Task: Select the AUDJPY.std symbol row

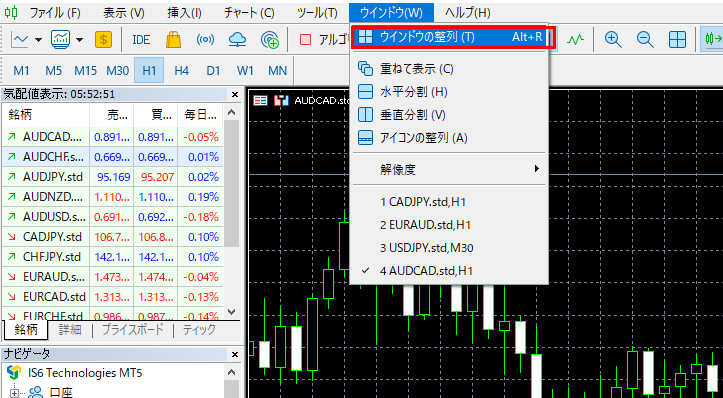Action: (113, 177)
